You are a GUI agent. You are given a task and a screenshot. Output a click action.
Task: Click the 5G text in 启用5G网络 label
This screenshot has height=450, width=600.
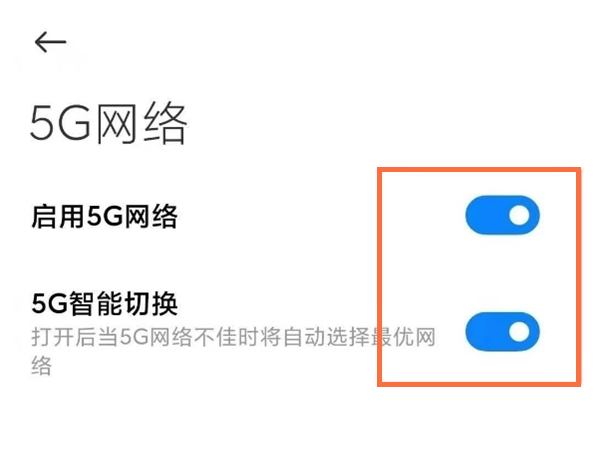[x=104, y=216]
